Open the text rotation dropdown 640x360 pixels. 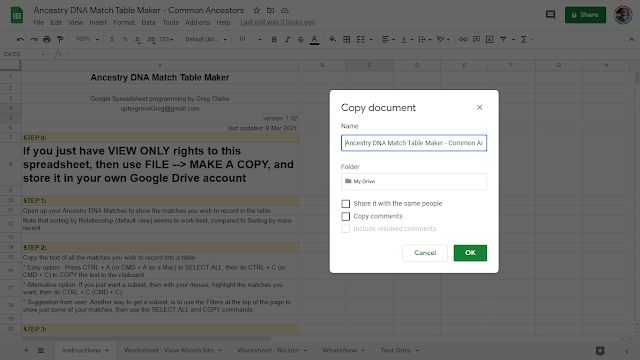443,40
